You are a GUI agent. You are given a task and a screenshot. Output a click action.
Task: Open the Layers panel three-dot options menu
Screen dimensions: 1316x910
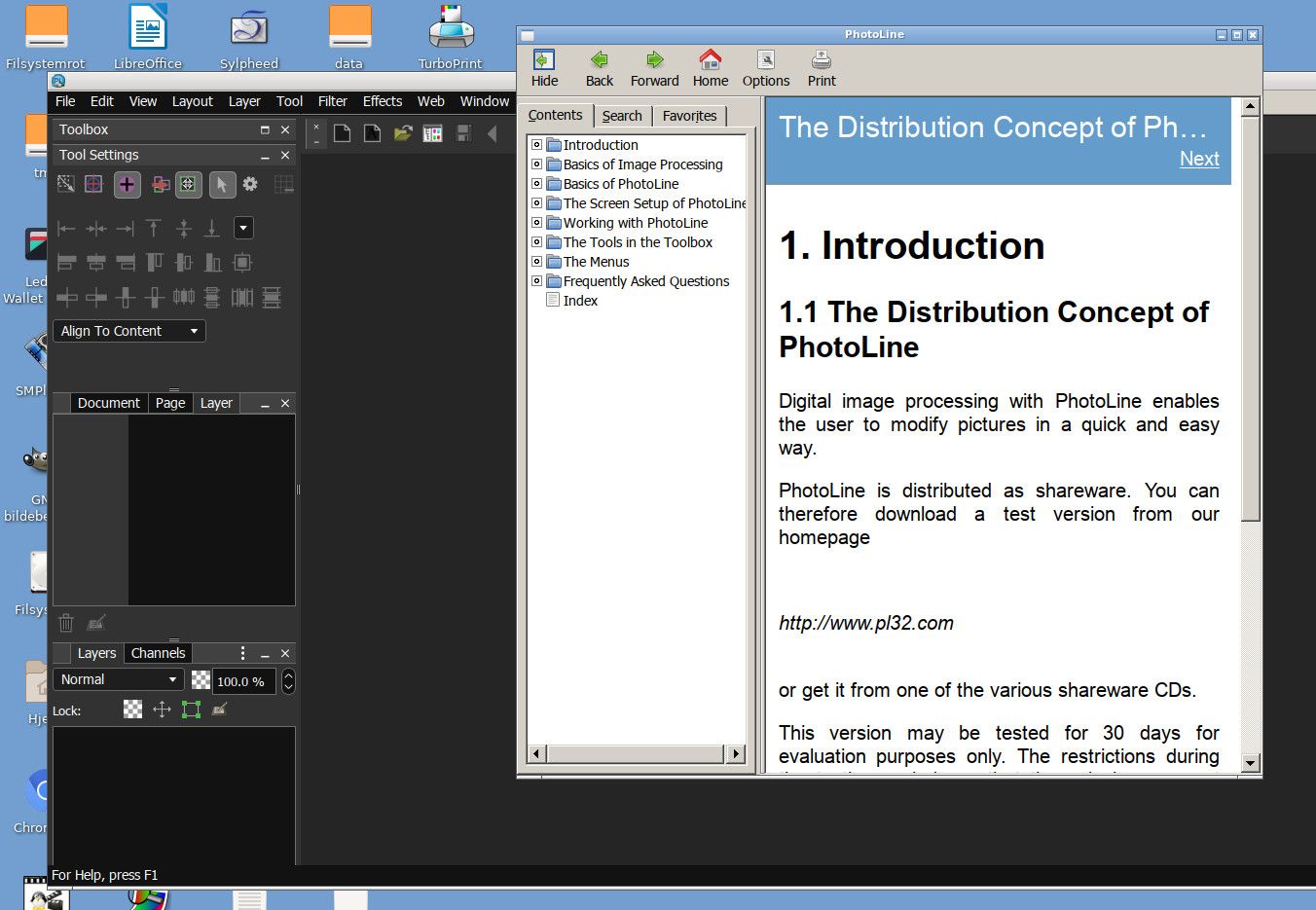[242, 653]
